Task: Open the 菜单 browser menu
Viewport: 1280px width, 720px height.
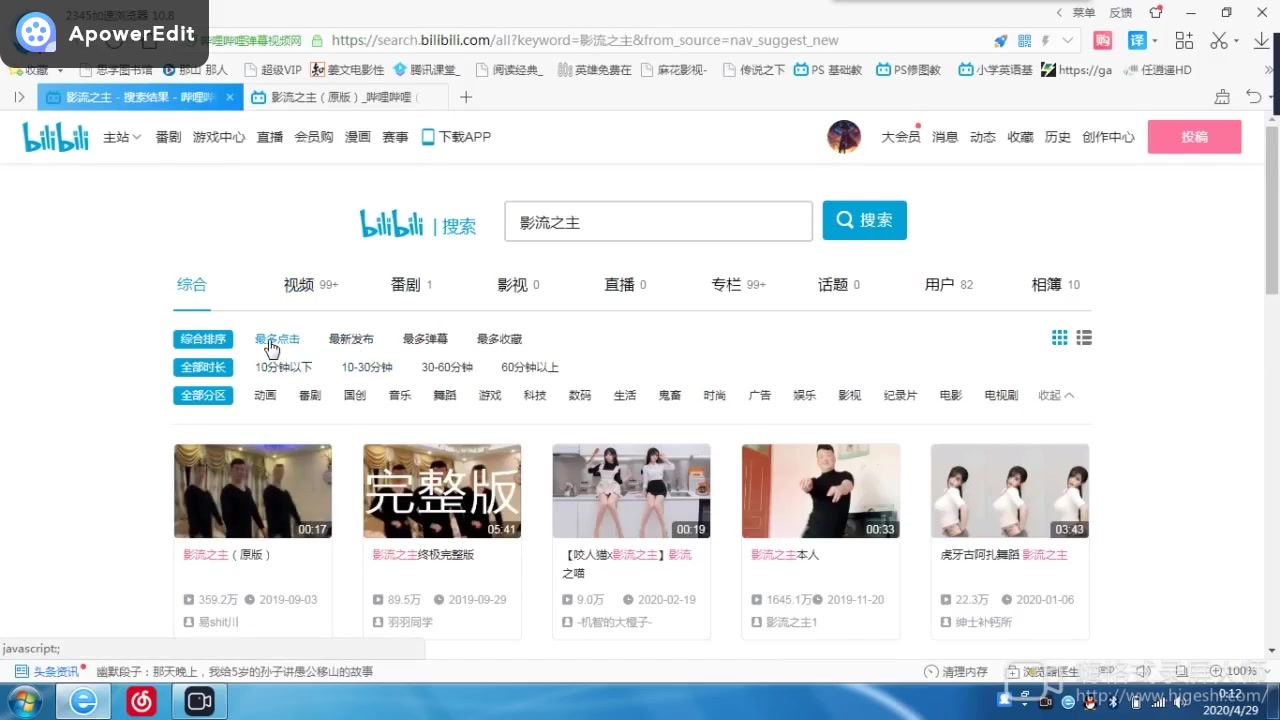Action: (x=1083, y=12)
